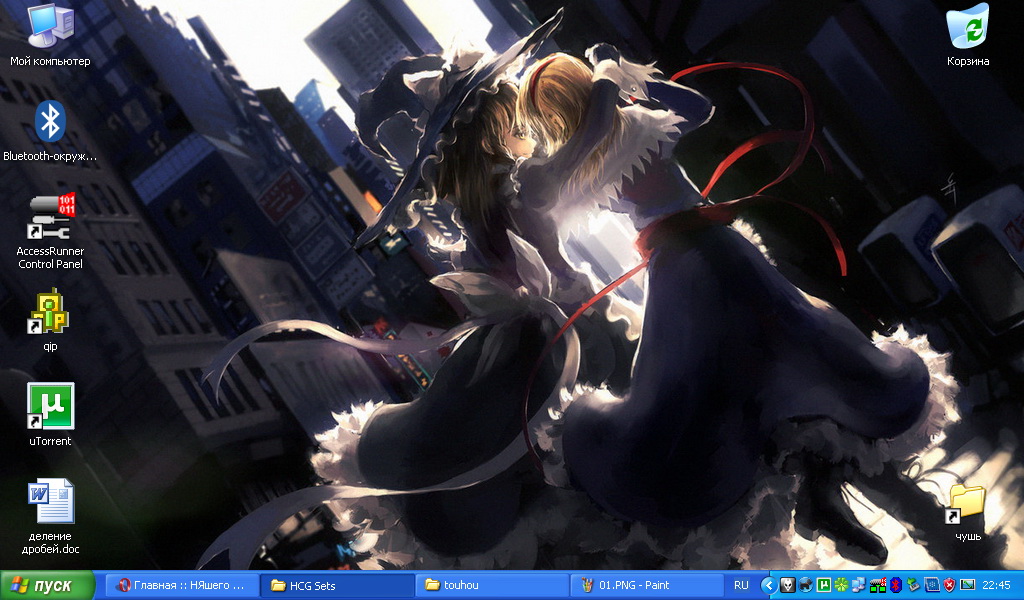Click the black dog tray icon

point(806,585)
